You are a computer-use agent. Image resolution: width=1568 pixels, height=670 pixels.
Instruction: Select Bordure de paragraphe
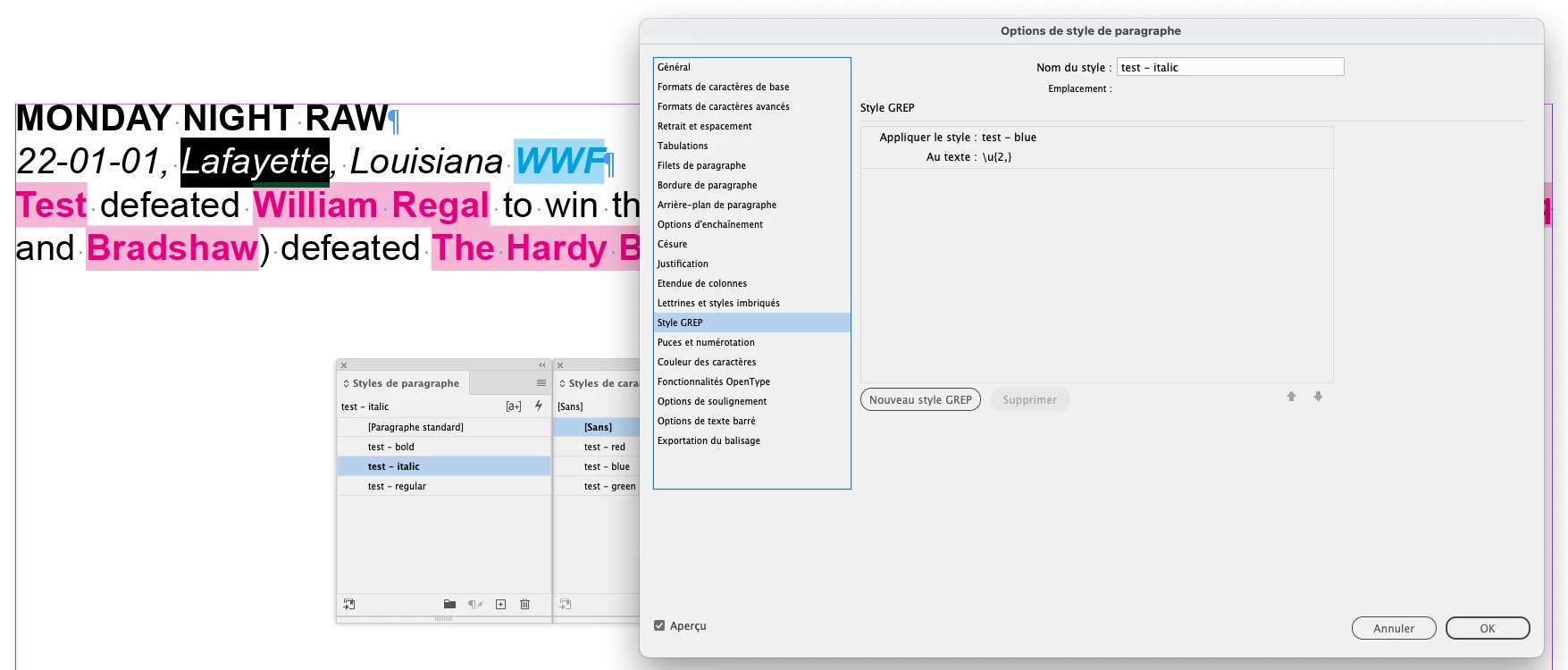point(752,185)
